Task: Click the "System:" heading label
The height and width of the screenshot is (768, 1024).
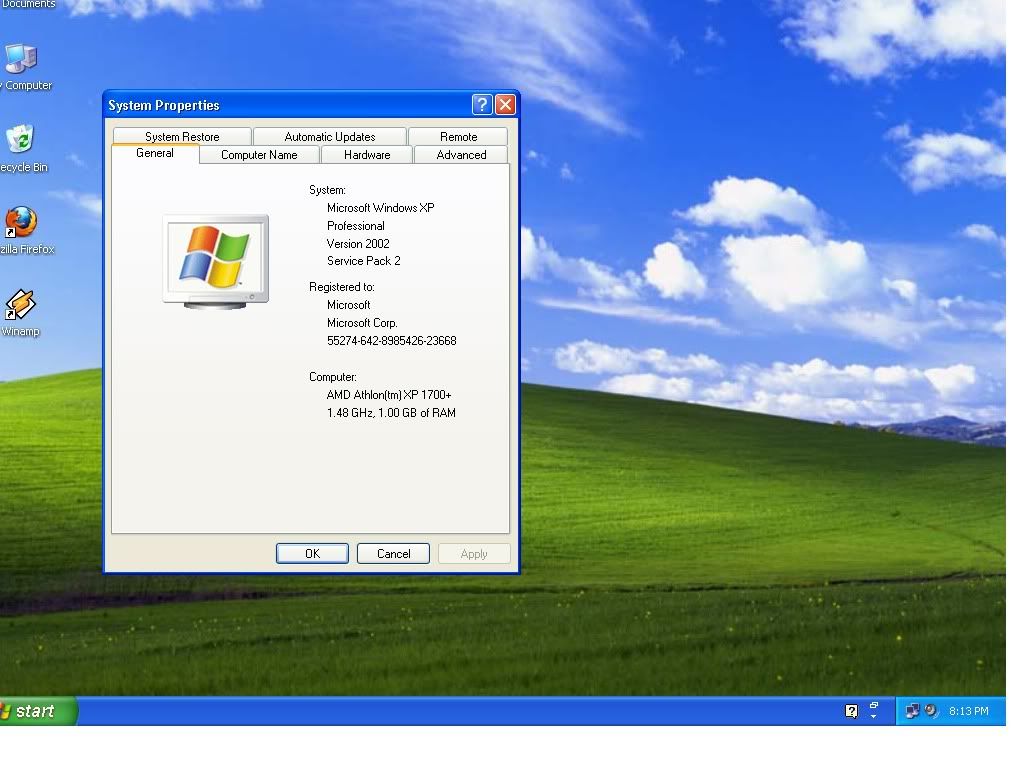Action: coord(327,190)
